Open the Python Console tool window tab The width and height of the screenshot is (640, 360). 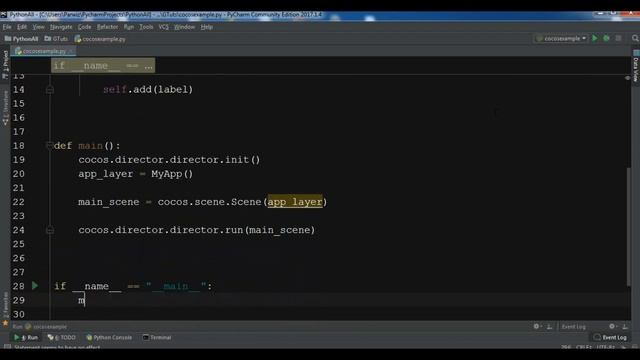[109, 338]
